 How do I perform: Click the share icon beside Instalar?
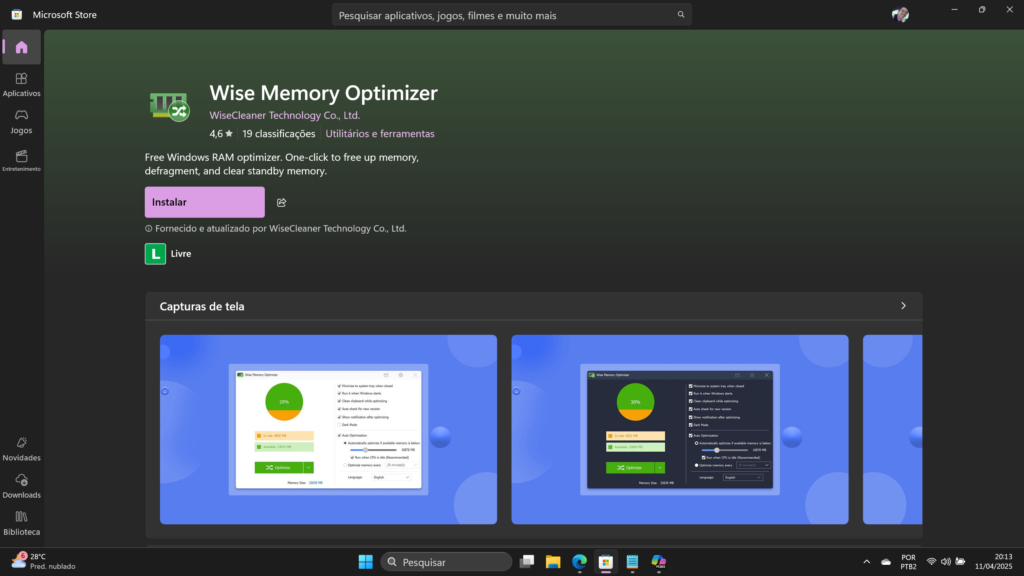[282, 202]
